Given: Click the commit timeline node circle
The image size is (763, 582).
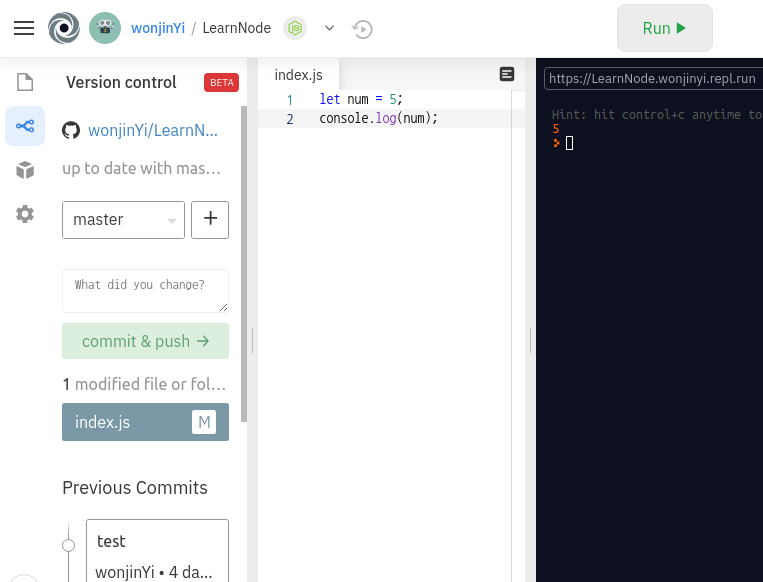Looking at the screenshot, I should [x=69, y=546].
